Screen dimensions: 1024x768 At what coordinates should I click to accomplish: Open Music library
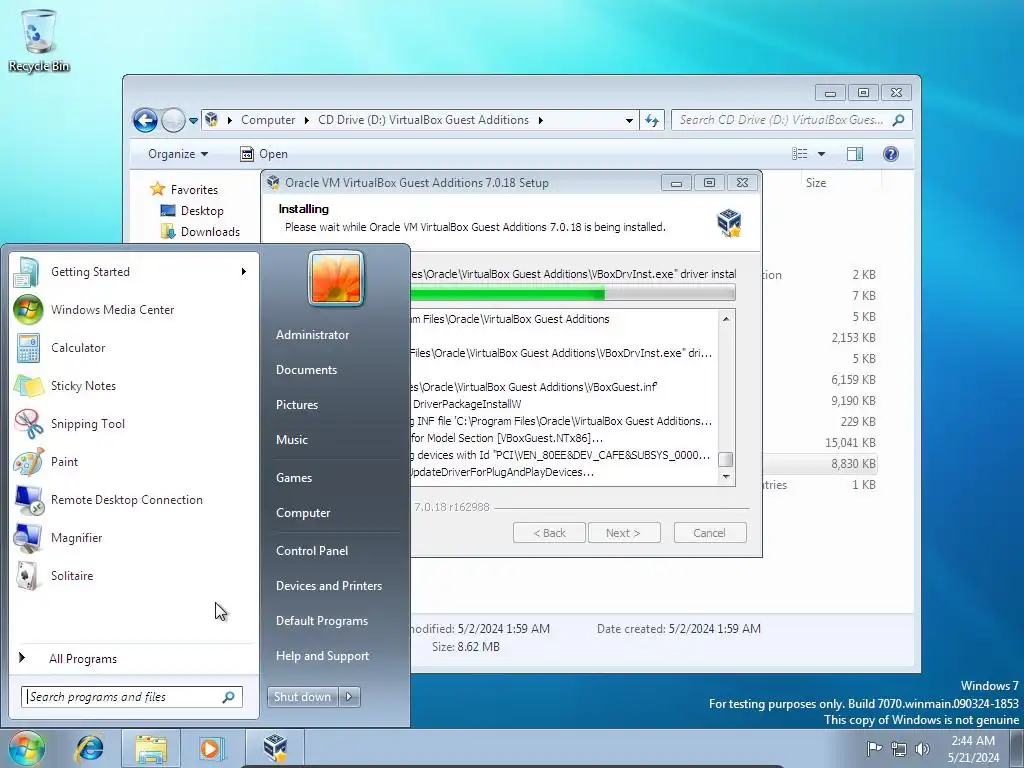coord(291,440)
